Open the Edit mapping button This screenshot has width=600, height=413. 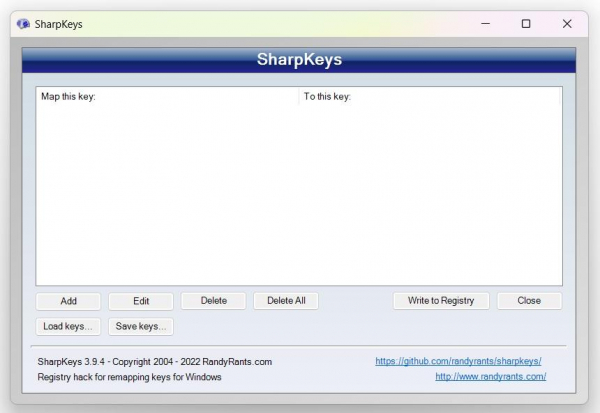(141, 301)
